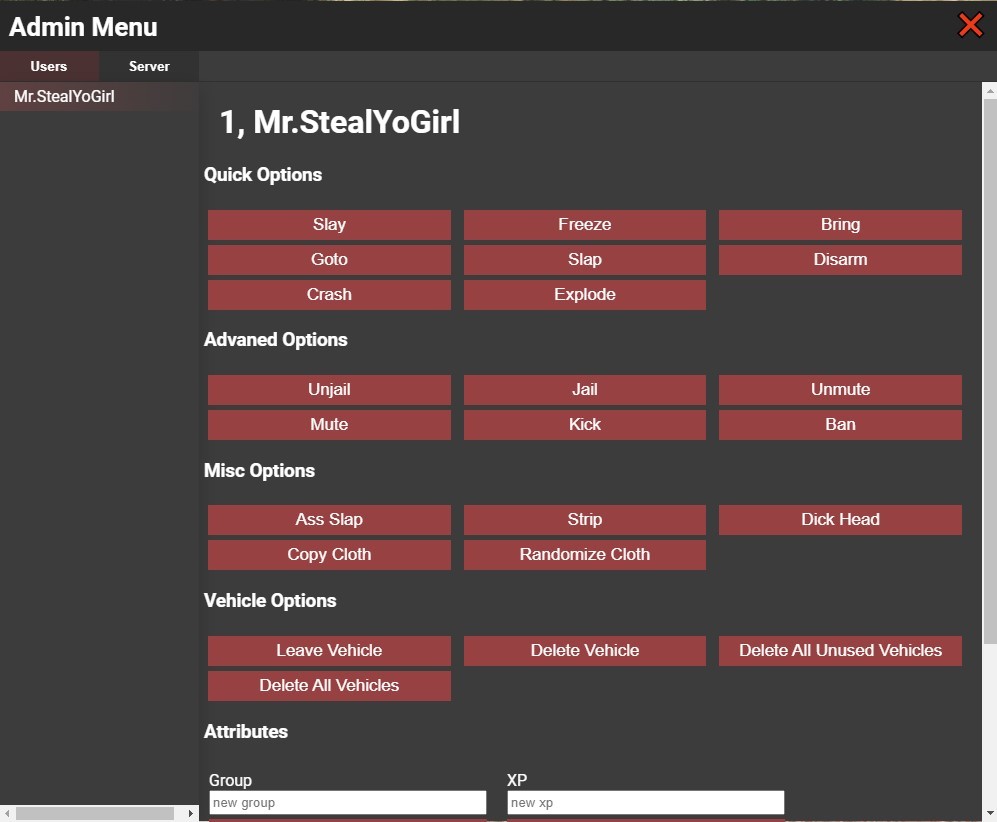
Task: Click inside the Group input field
Action: tap(347, 803)
